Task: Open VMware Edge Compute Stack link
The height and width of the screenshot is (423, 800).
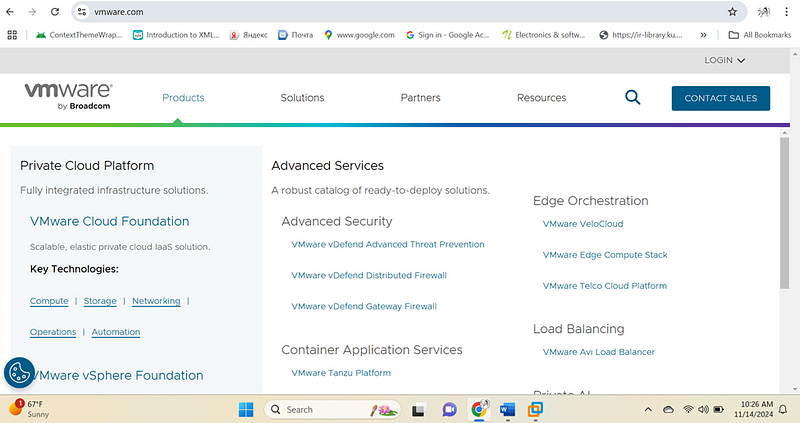Action: pyautogui.click(x=605, y=255)
